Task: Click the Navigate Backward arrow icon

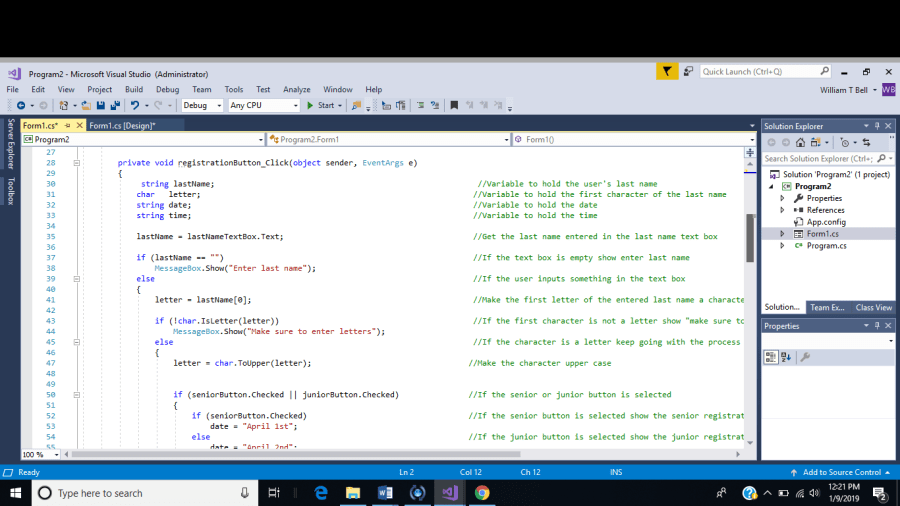Action: pyautogui.click(x=21, y=106)
